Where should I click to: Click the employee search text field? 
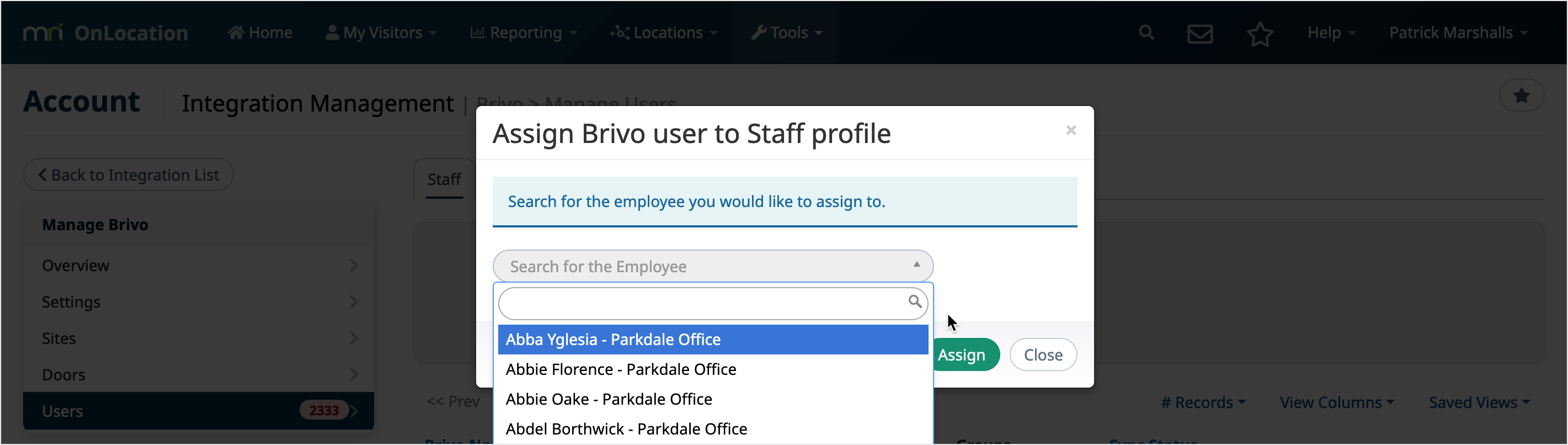pyautogui.click(x=713, y=303)
